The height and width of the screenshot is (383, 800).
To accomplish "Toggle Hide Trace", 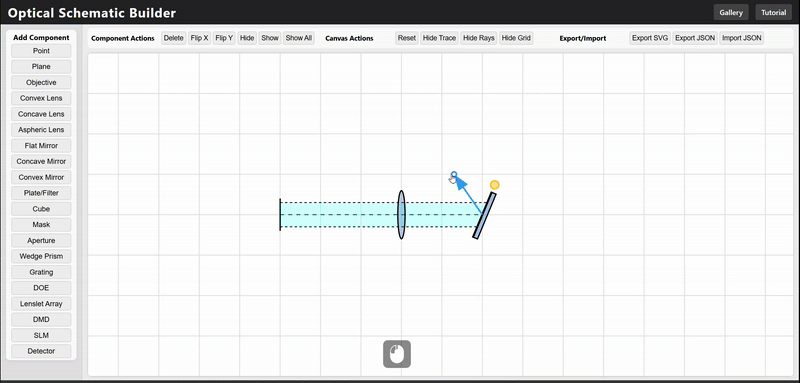I will [439, 38].
